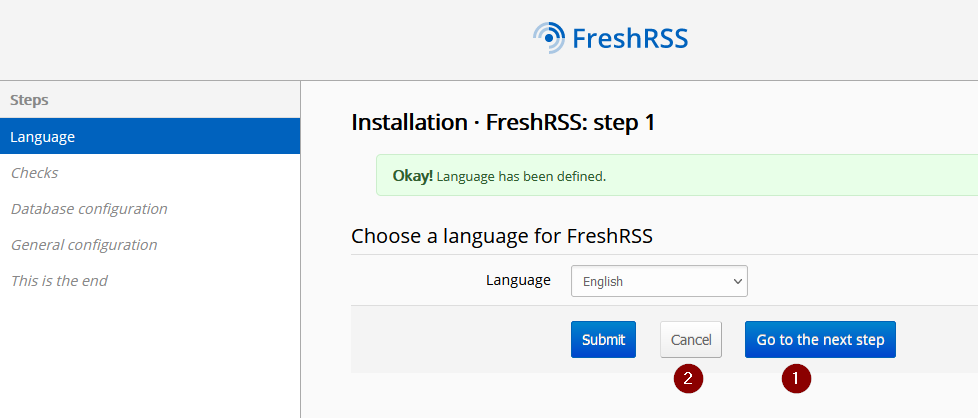Click the FreshRSS title text in header

tap(630, 39)
